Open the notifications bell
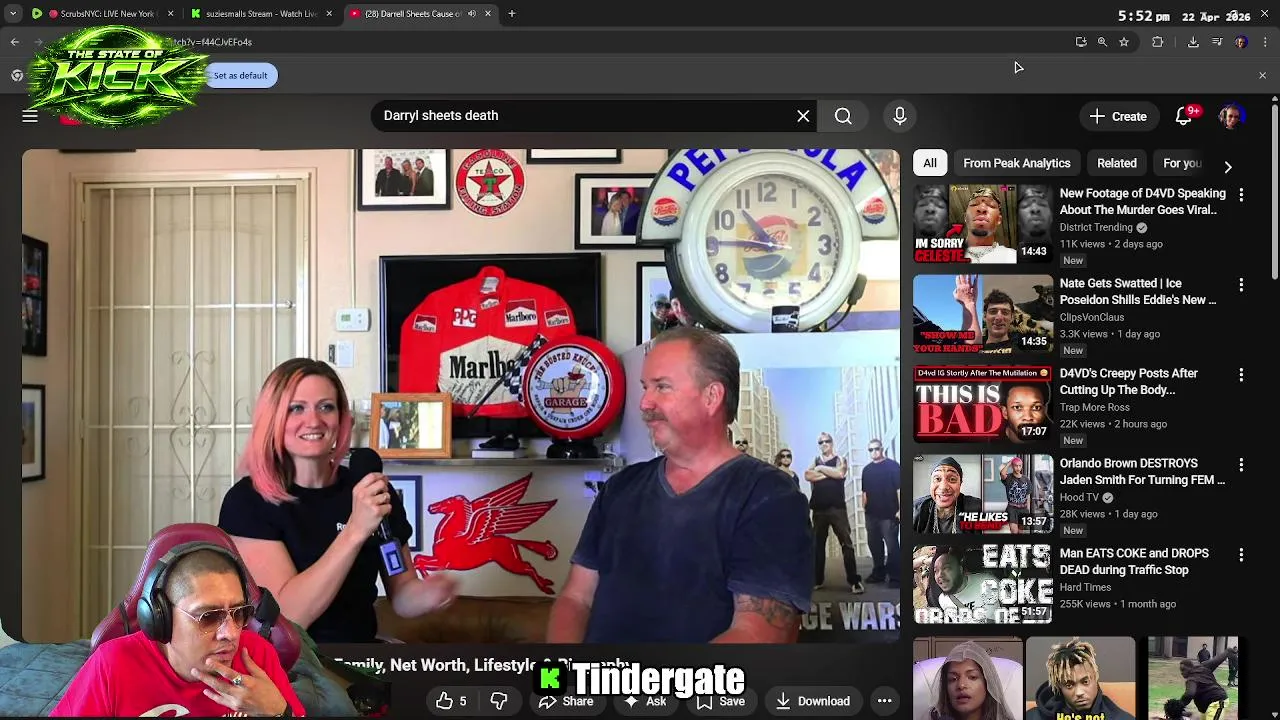 pos(1184,116)
